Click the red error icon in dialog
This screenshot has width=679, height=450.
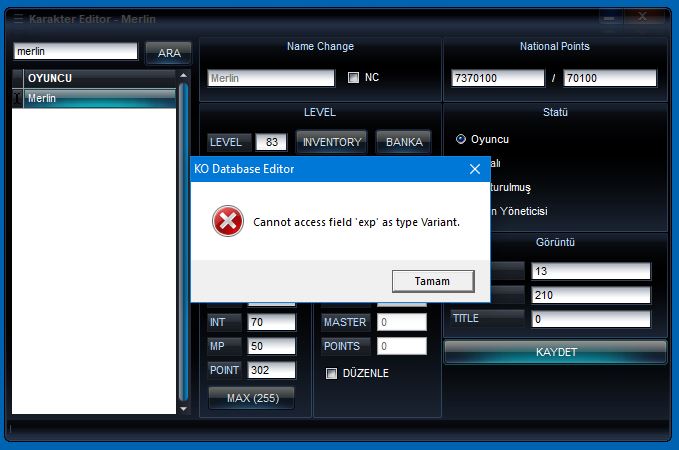(x=228, y=221)
